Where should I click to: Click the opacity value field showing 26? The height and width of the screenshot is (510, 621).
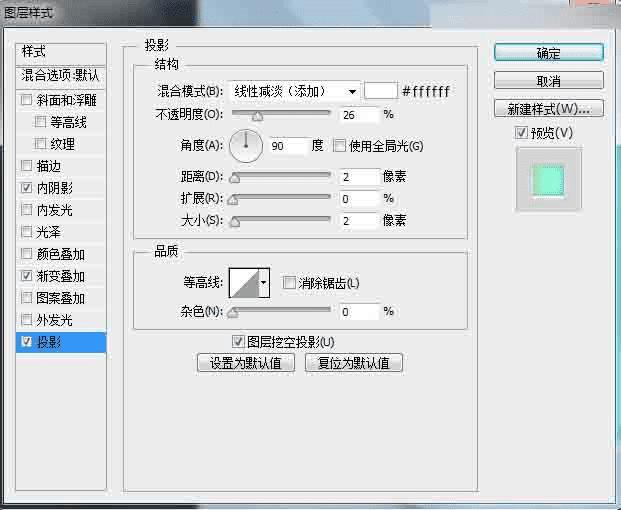(359, 115)
